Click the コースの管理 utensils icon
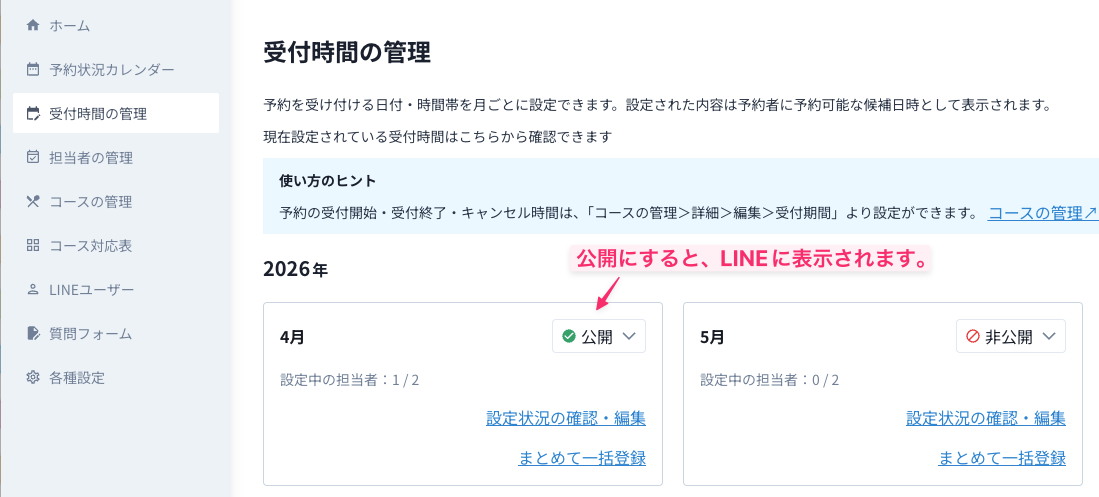The height and width of the screenshot is (497, 1099). click(33, 201)
